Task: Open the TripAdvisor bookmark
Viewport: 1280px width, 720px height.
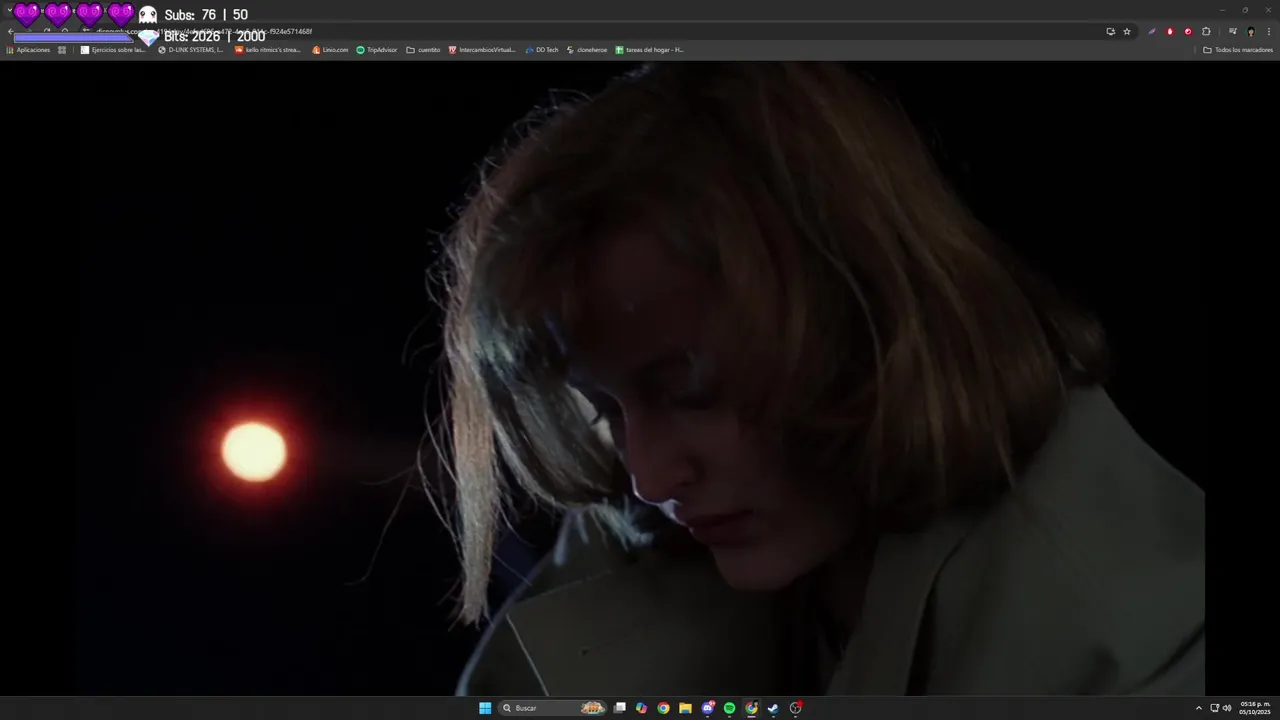Action: pos(377,50)
